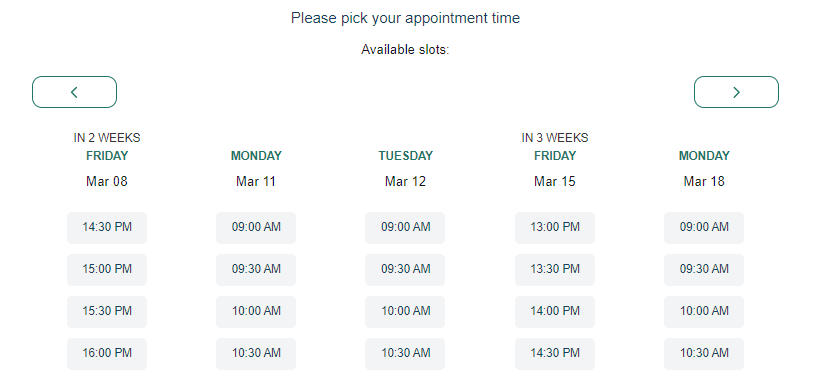This screenshot has height=377, width=816.
Task: Choose 09:30 AM on Monday Mar 11
Action: (x=256, y=270)
